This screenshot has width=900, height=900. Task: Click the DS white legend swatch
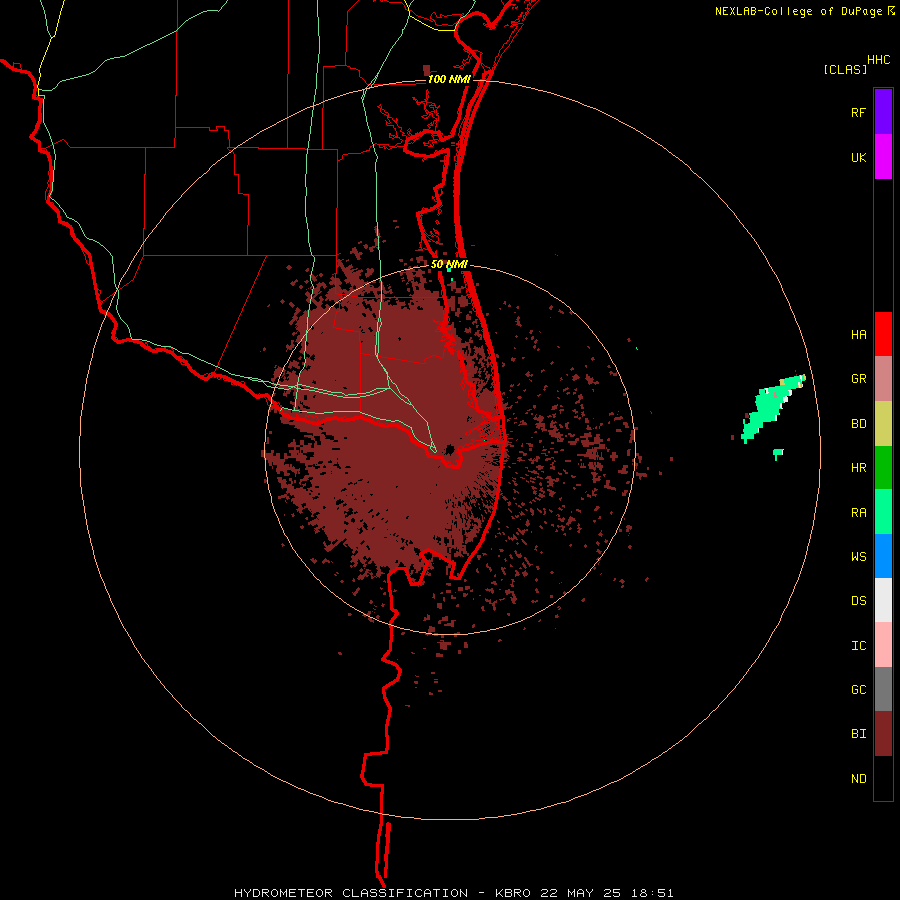[x=883, y=600]
